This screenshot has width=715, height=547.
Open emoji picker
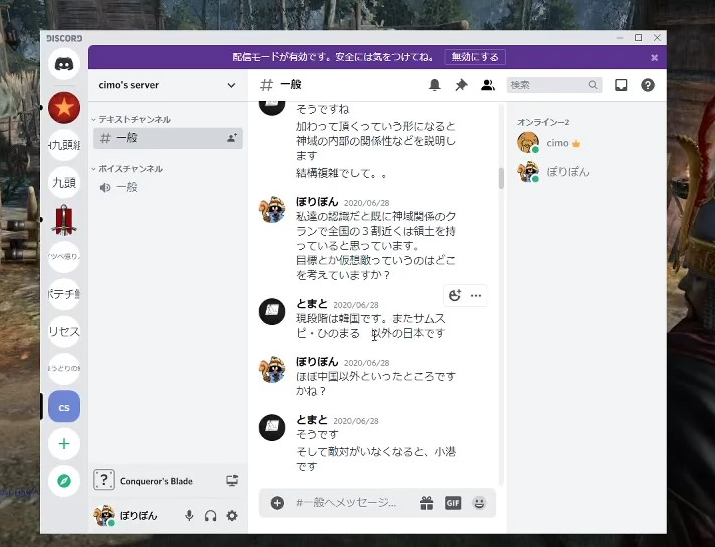pyautogui.click(x=479, y=503)
